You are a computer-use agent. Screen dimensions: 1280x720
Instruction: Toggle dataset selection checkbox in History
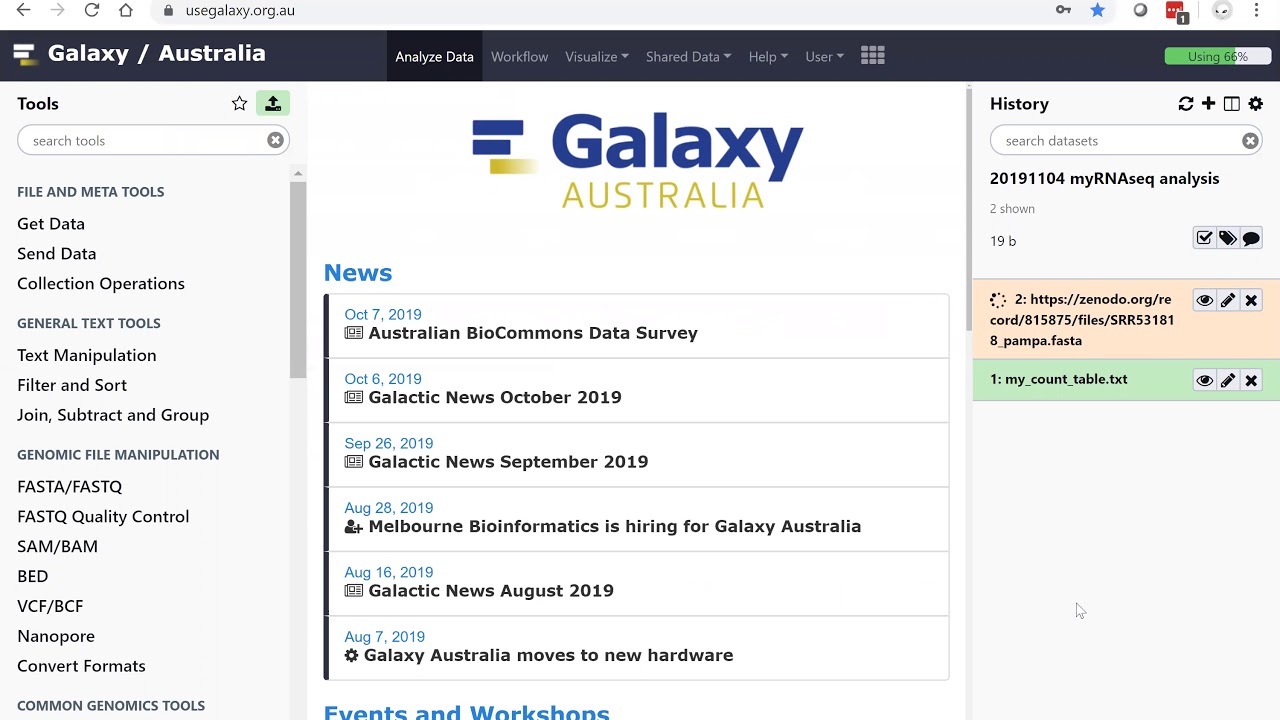point(1204,238)
